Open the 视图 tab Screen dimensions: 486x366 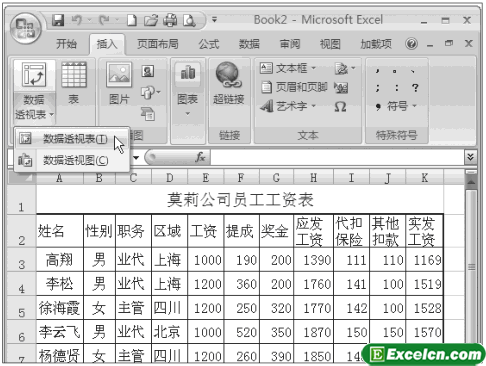[330, 44]
